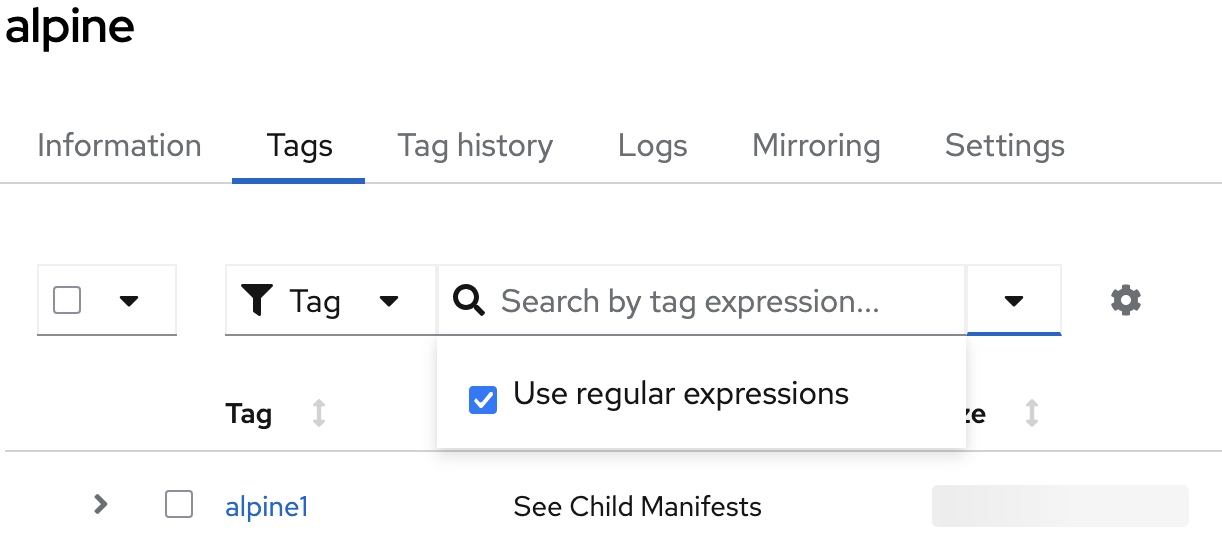1222x550 pixels.
Task: Switch to the Information tab
Action: pos(119,146)
